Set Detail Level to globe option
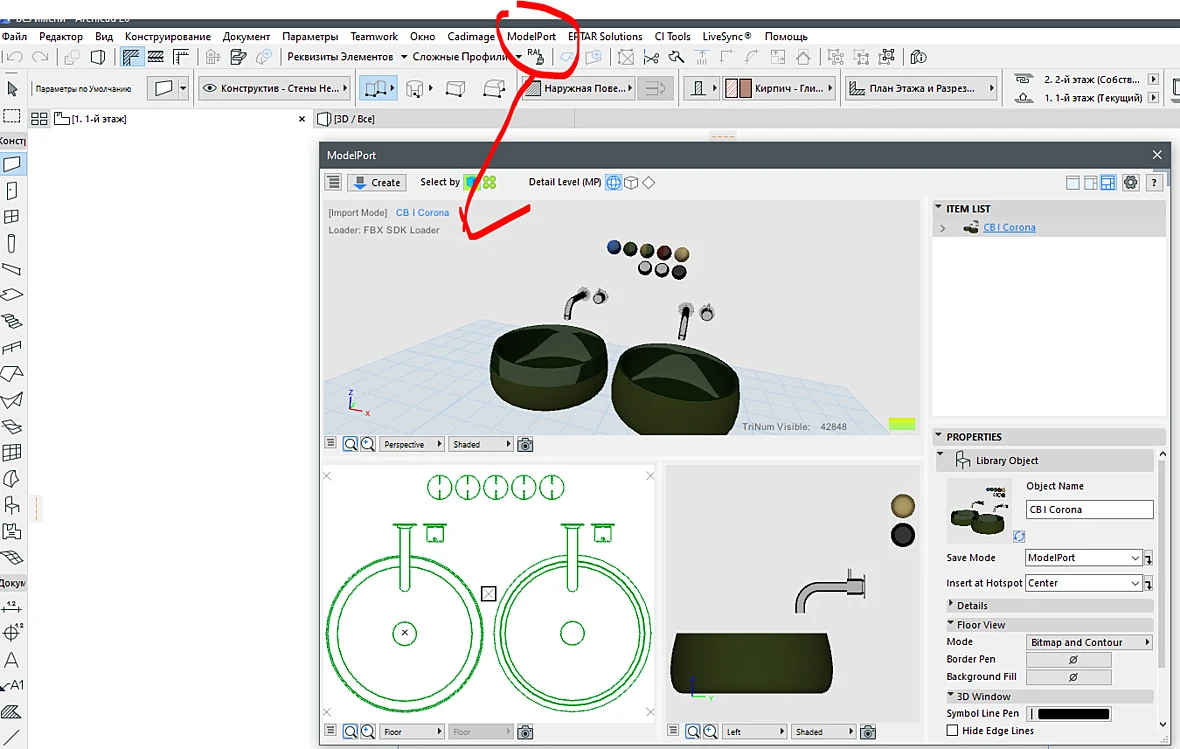Screen dimensions: 1180x749 (613, 182)
